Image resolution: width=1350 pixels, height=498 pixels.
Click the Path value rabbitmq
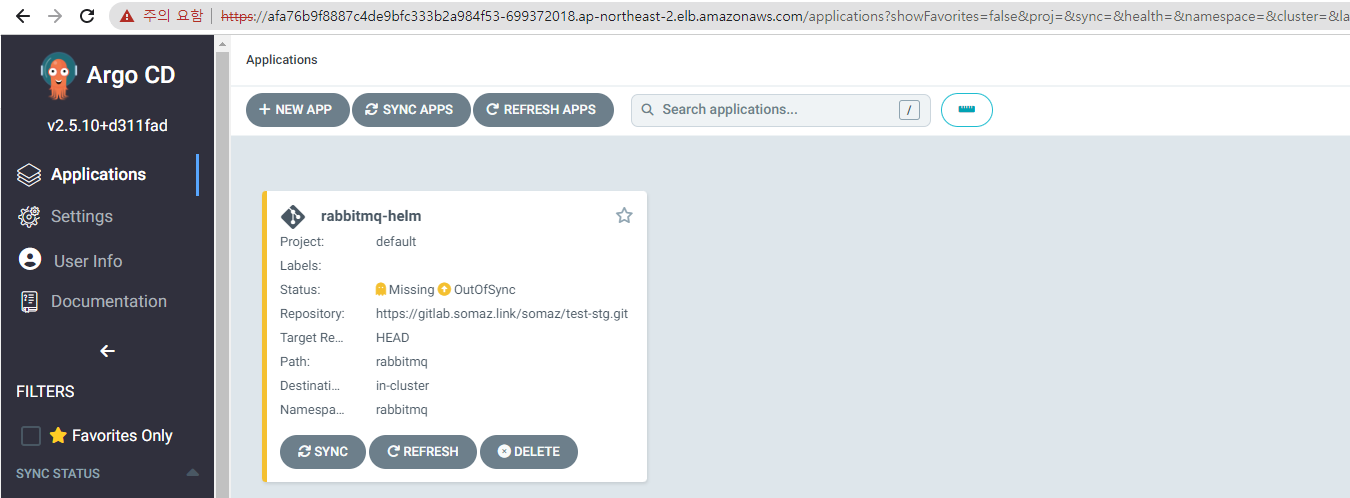tap(402, 361)
